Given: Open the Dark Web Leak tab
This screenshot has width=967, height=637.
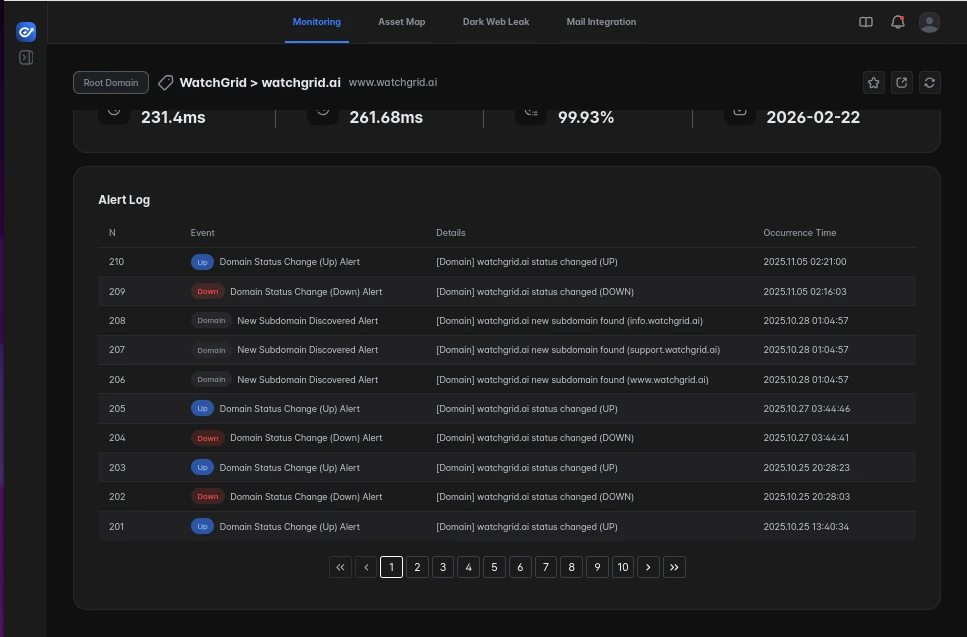Looking at the screenshot, I should tap(496, 22).
